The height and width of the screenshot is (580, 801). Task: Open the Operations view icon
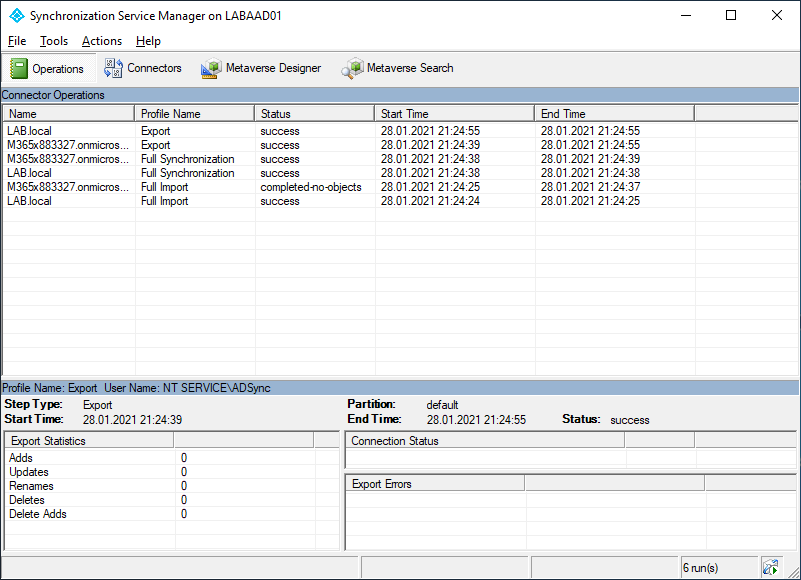[19, 68]
